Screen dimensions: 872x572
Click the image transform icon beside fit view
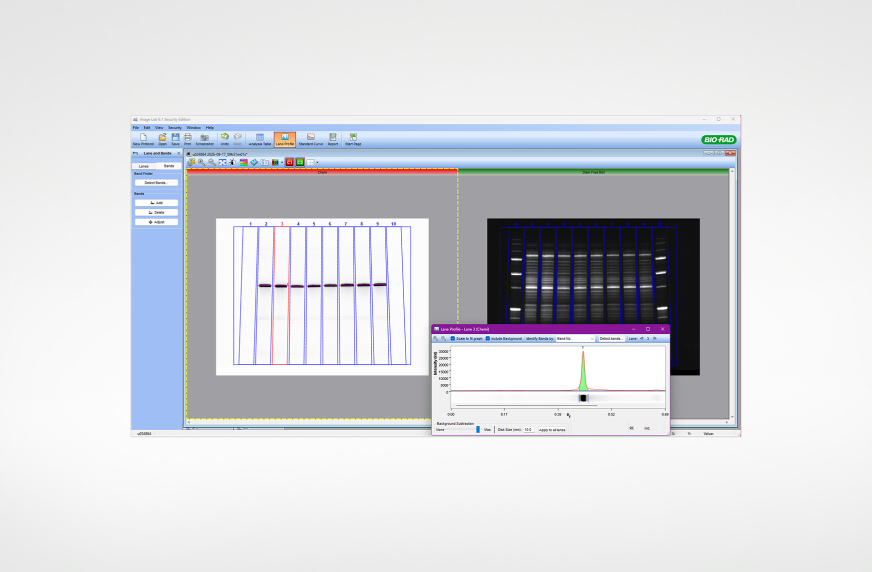pyautogui.click(x=232, y=162)
